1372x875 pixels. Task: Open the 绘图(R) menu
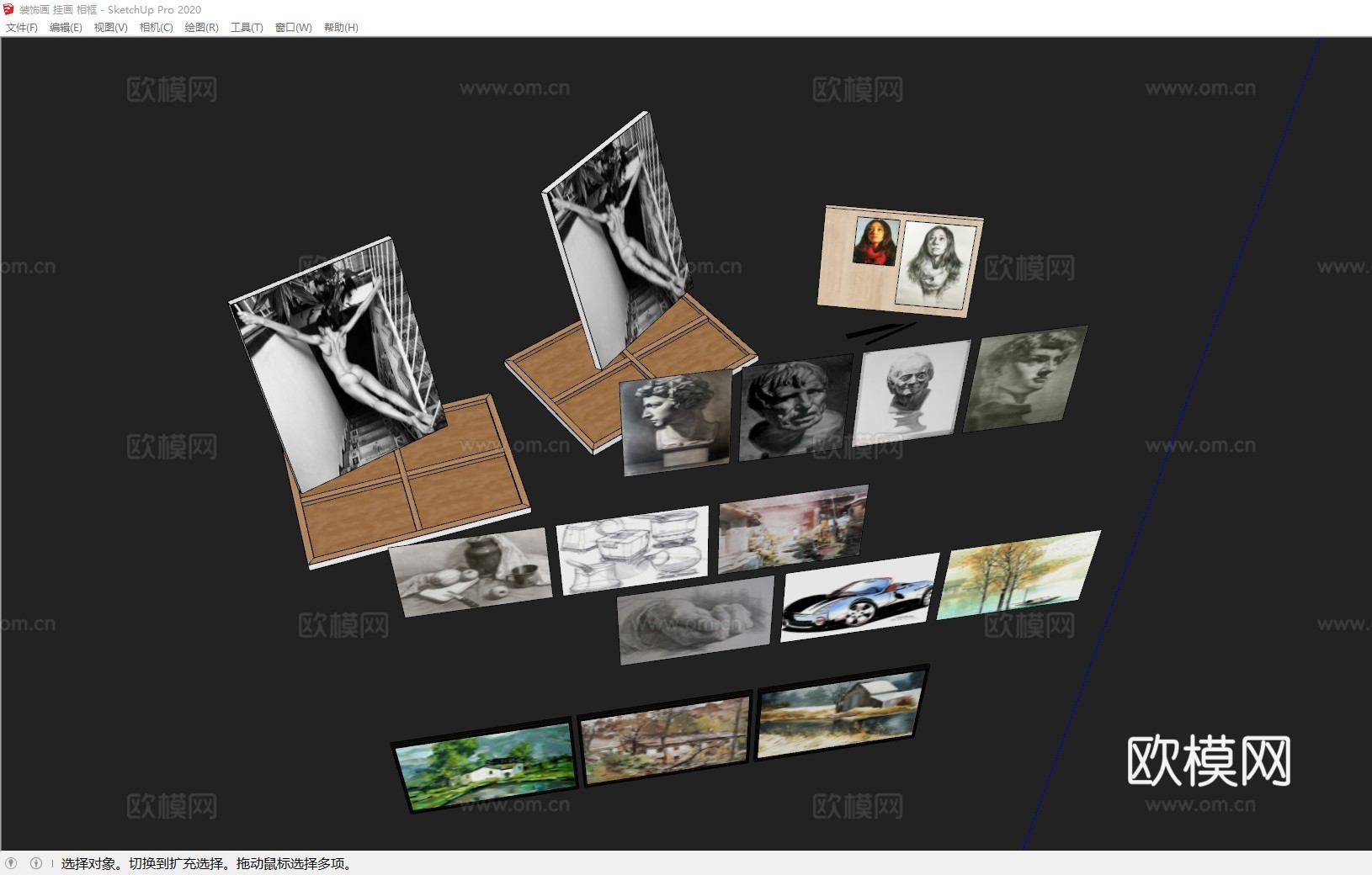(x=201, y=28)
